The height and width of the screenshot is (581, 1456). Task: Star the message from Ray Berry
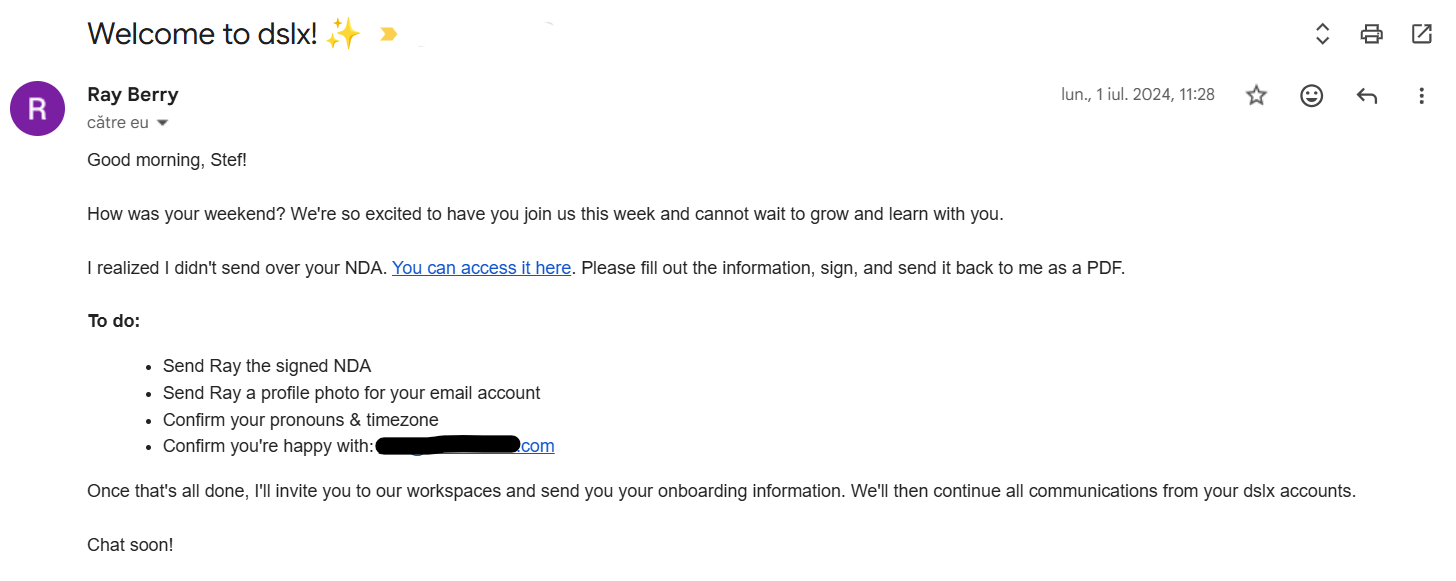(1256, 95)
